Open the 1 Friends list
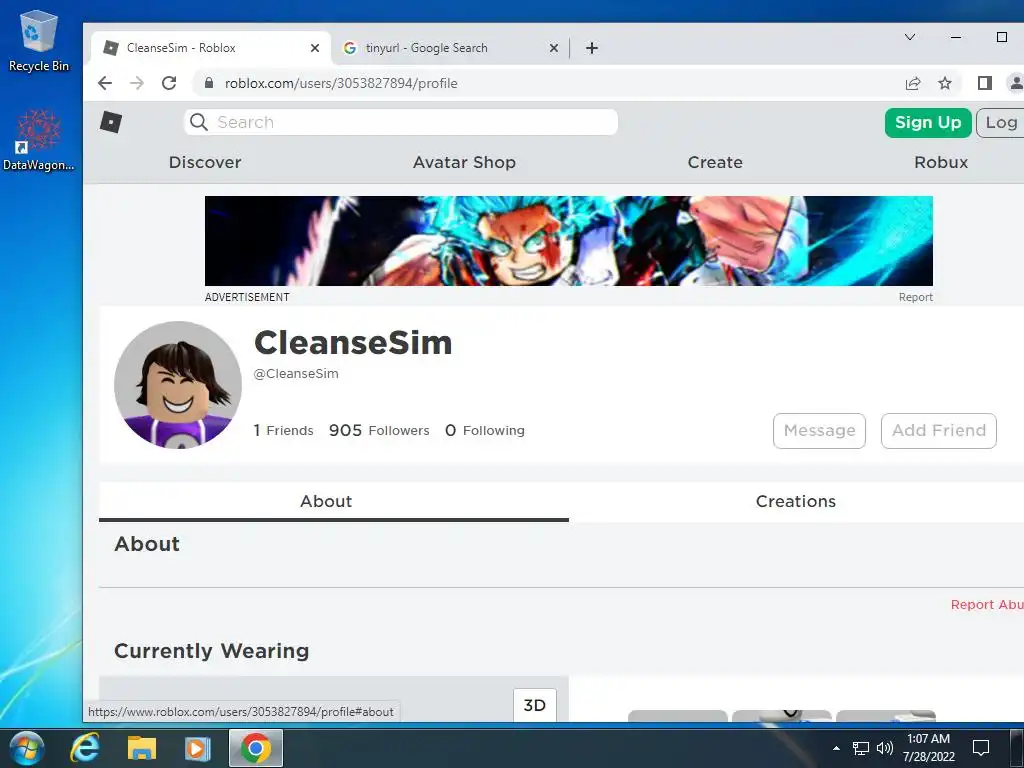1024x768 pixels. click(283, 430)
